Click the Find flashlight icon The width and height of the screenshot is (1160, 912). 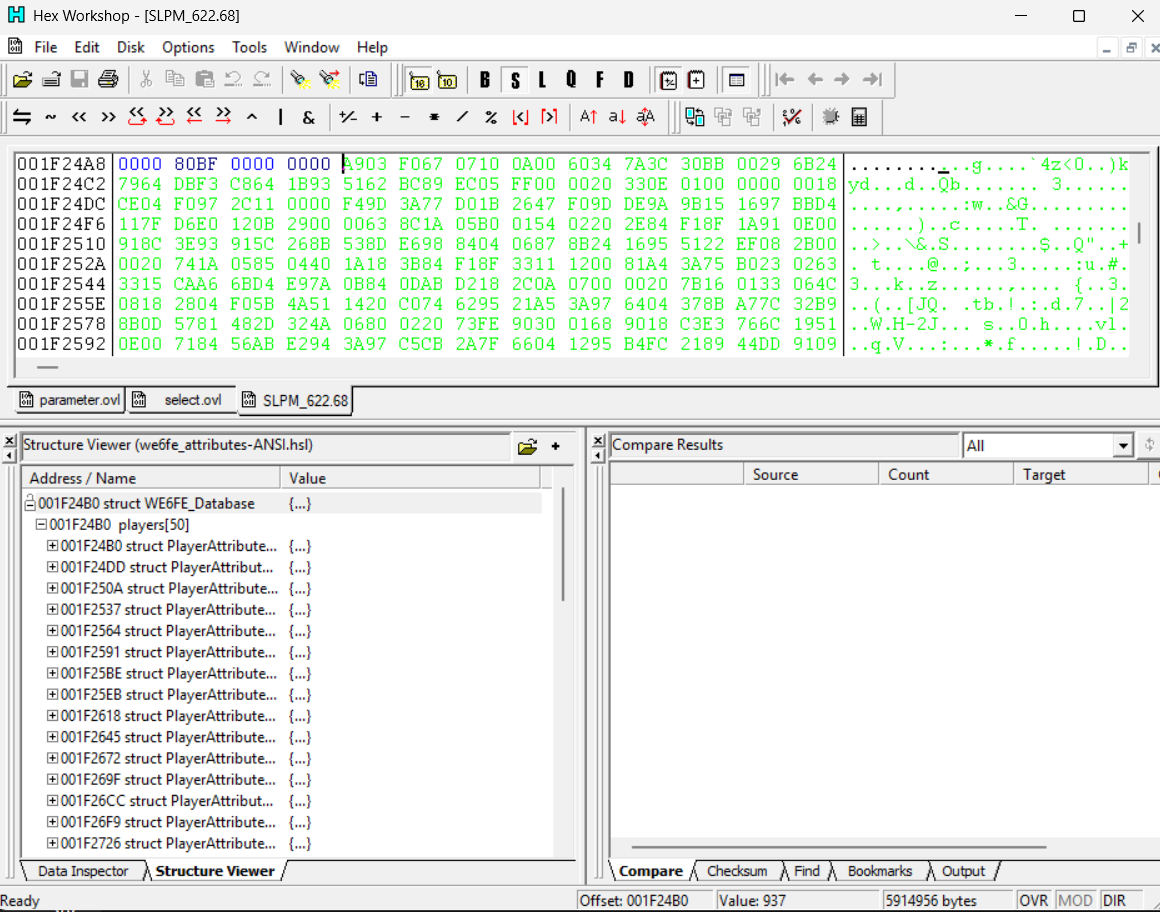pos(300,79)
